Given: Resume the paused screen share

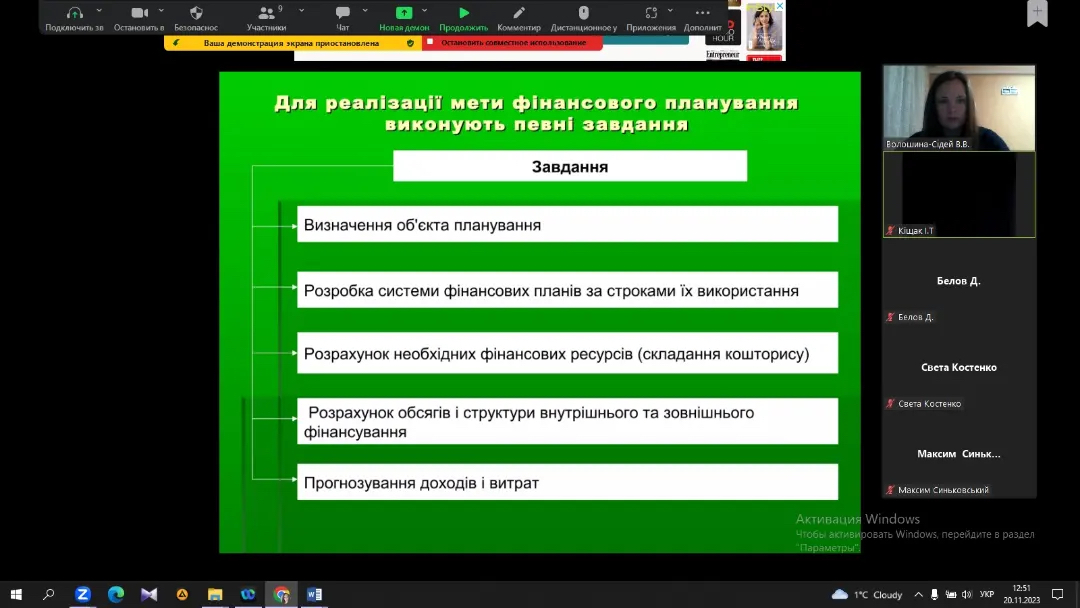Looking at the screenshot, I should click(x=464, y=13).
